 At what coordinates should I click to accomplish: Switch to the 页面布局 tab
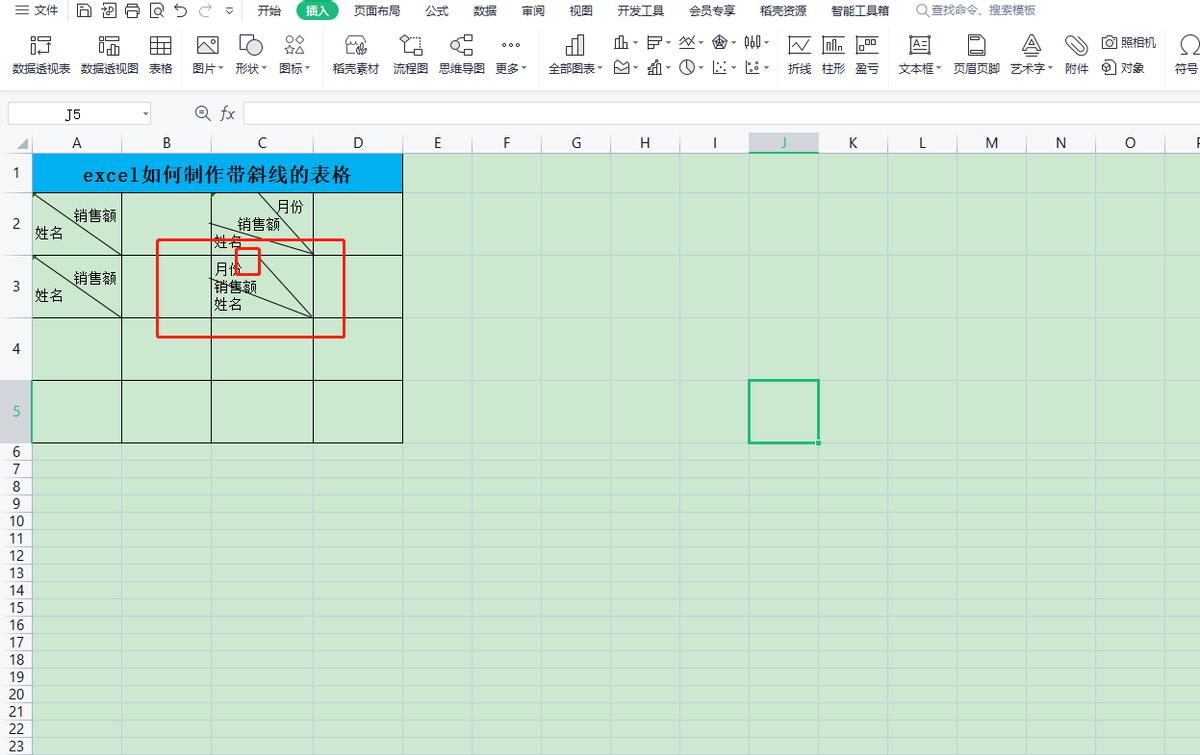pos(376,11)
